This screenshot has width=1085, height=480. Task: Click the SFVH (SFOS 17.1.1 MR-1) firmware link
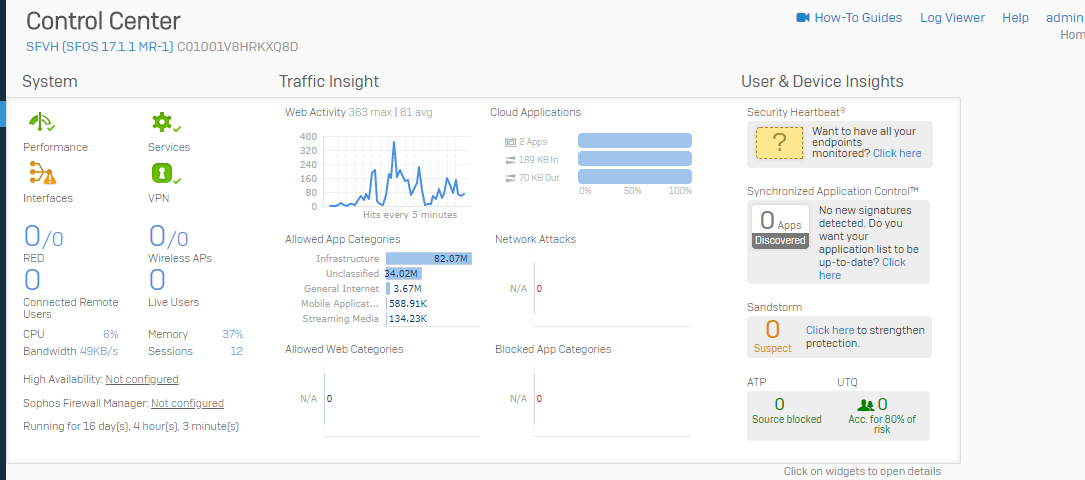(x=100, y=47)
